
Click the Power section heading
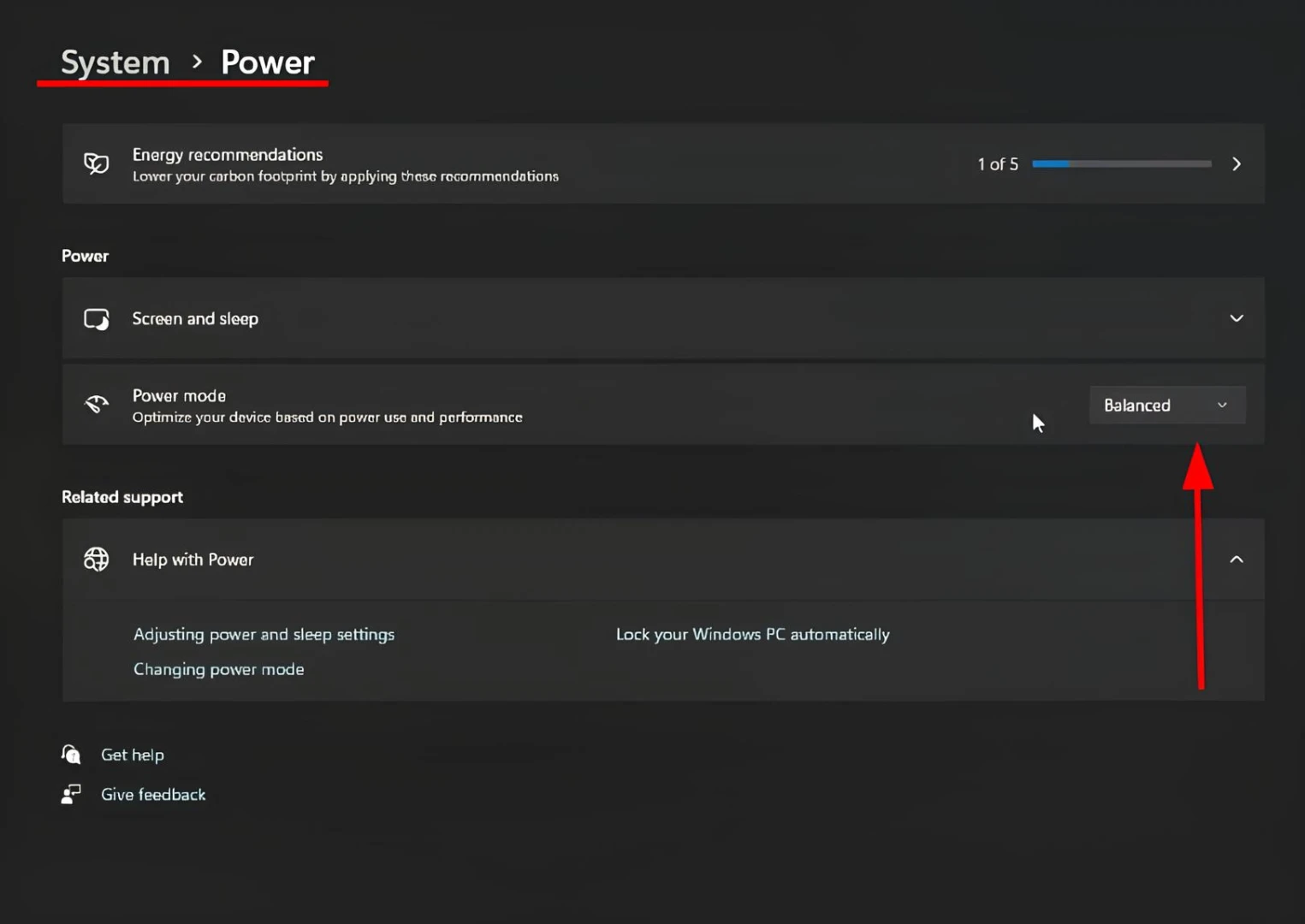pos(85,256)
